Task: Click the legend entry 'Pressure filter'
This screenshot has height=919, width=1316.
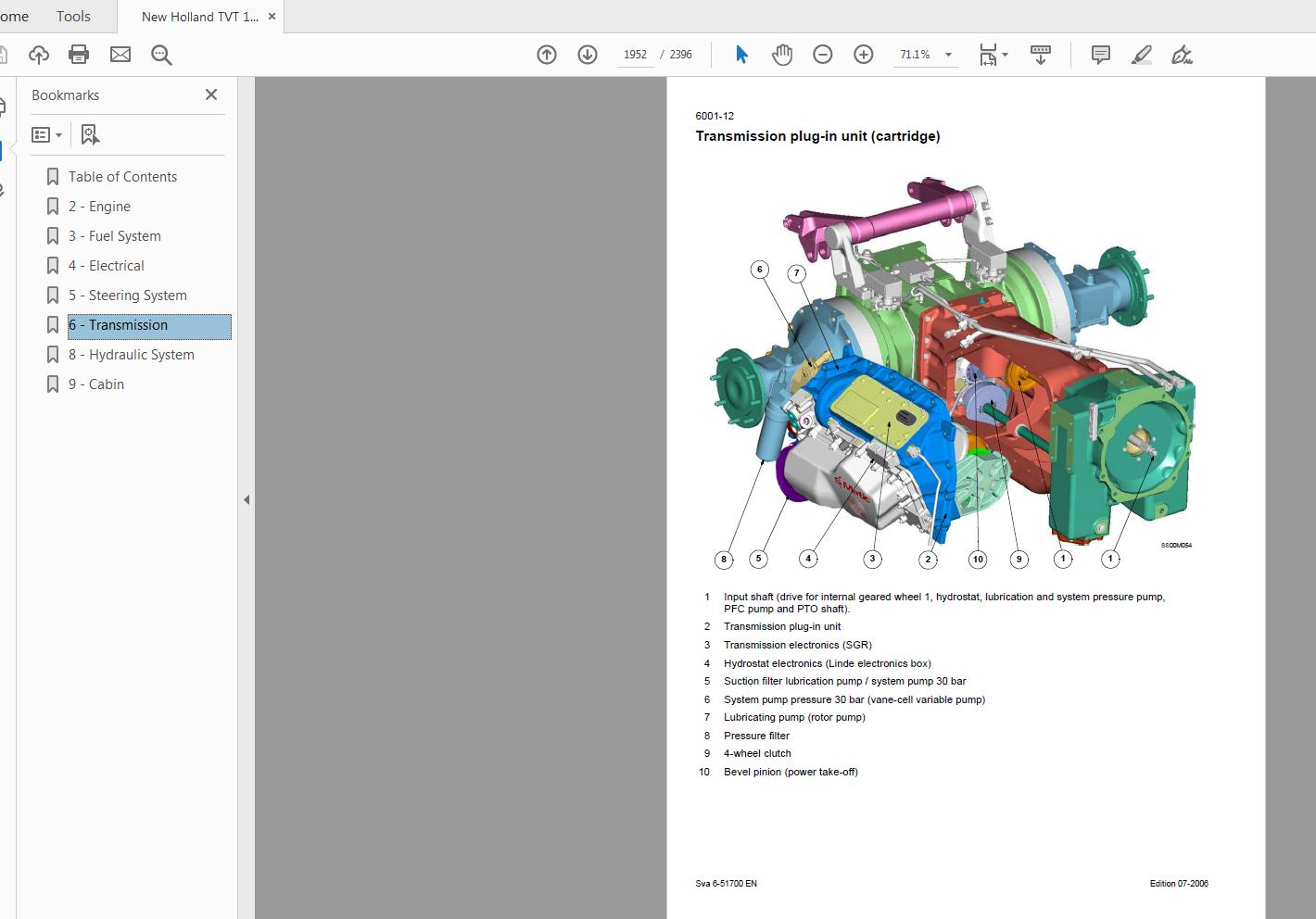Action: click(756, 736)
